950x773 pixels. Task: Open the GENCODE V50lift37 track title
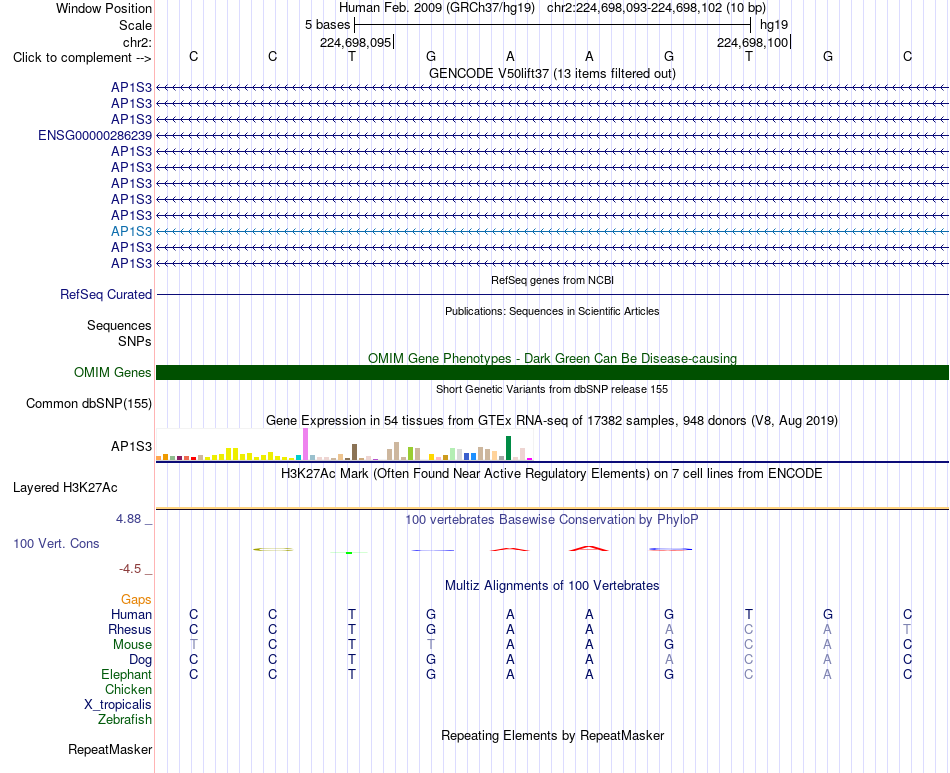pos(552,73)
